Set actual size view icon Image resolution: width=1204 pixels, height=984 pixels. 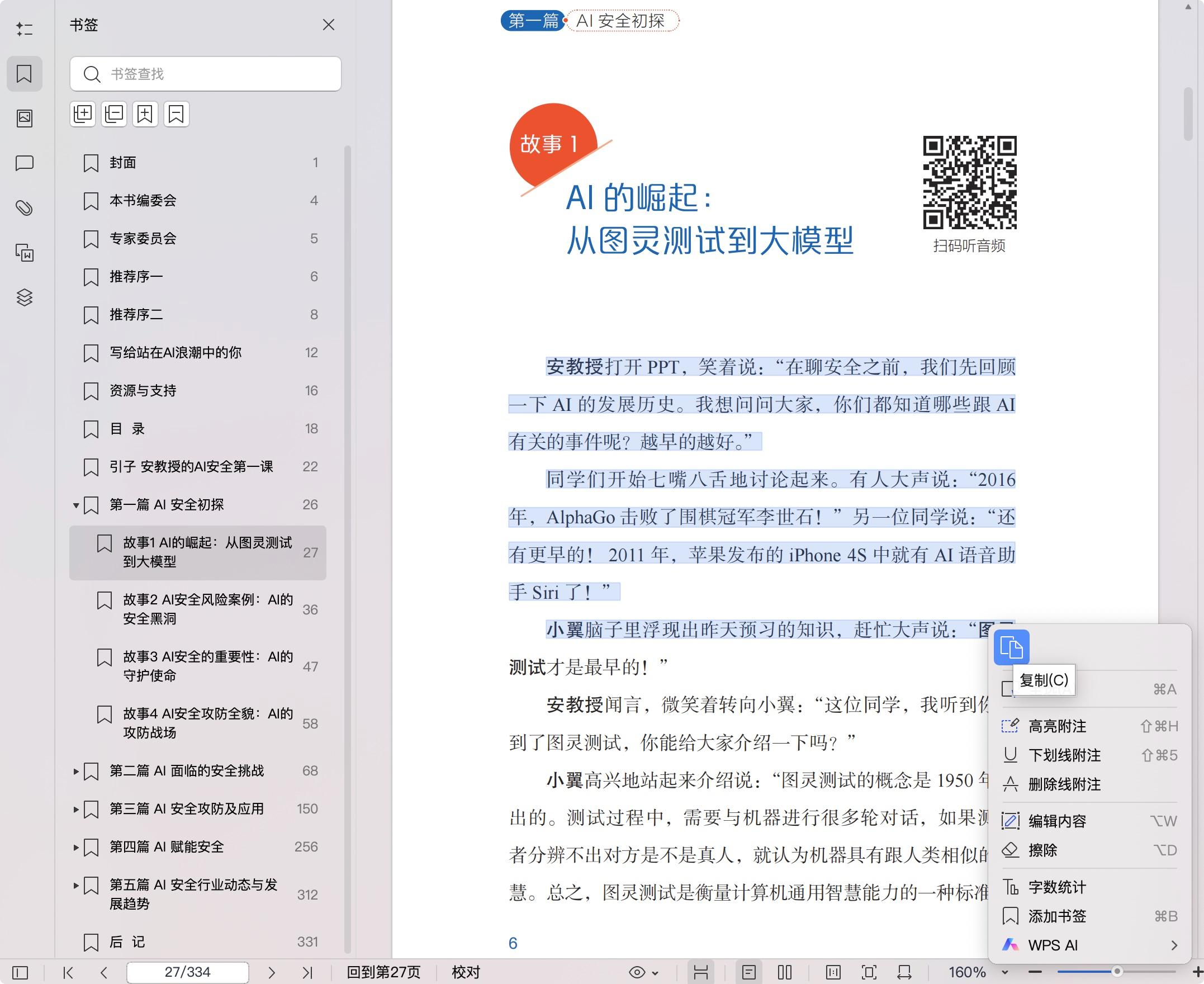tap(833, 973)
